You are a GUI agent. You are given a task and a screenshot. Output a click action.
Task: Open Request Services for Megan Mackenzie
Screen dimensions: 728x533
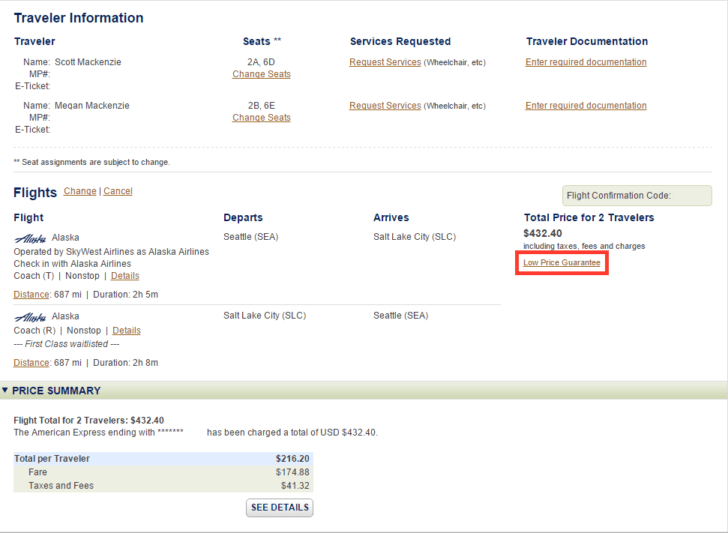[385, 106]
